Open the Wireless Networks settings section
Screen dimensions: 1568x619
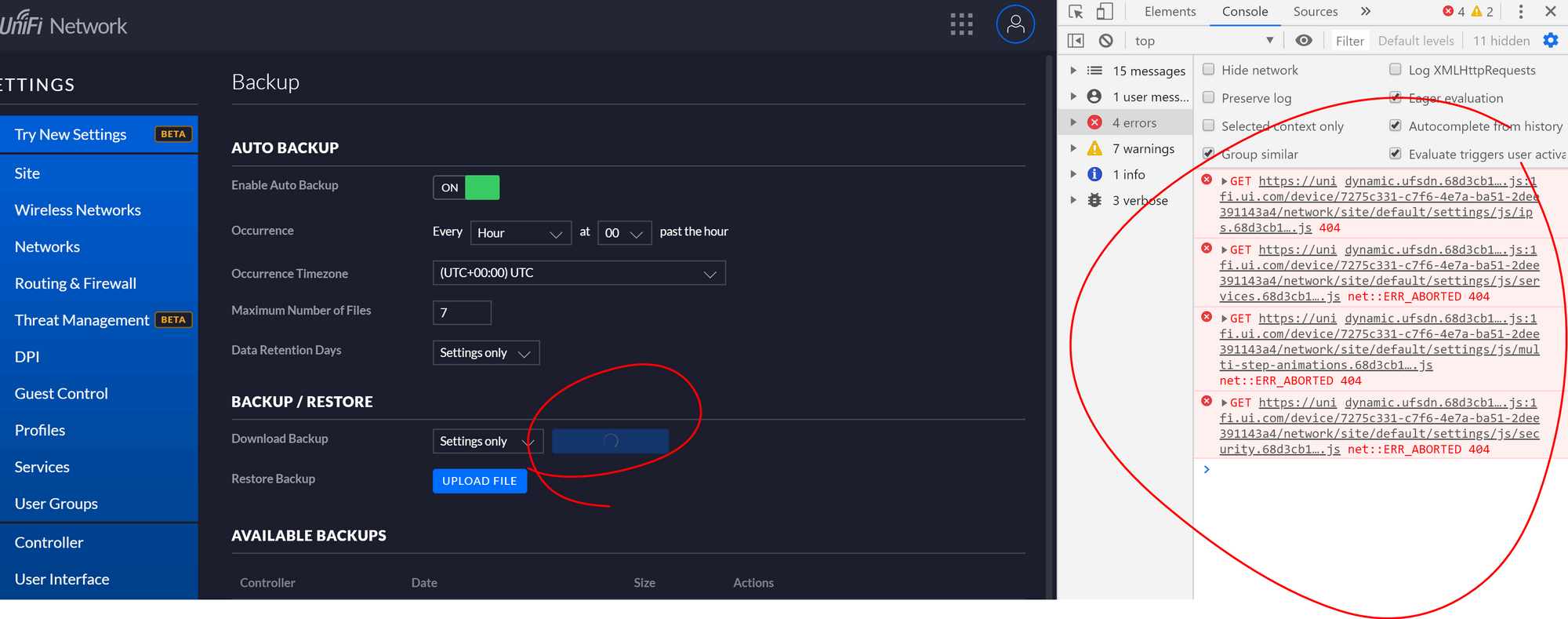coord(78,210)
